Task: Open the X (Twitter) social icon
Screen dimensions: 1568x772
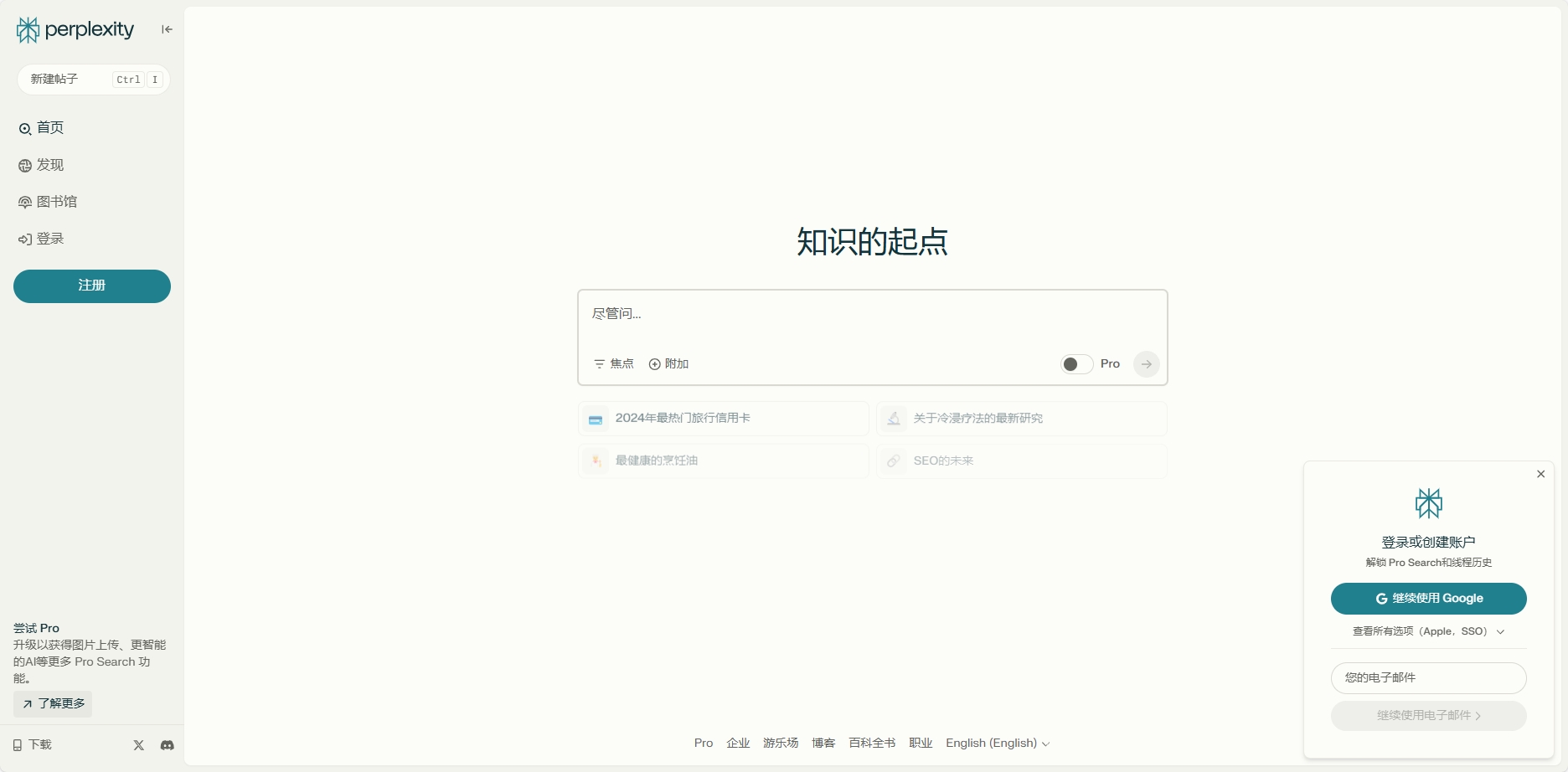Action: (x=139, y=745)
